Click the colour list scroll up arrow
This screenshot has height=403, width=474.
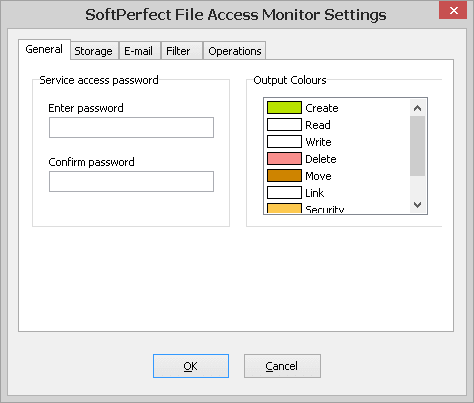(417, 108)
